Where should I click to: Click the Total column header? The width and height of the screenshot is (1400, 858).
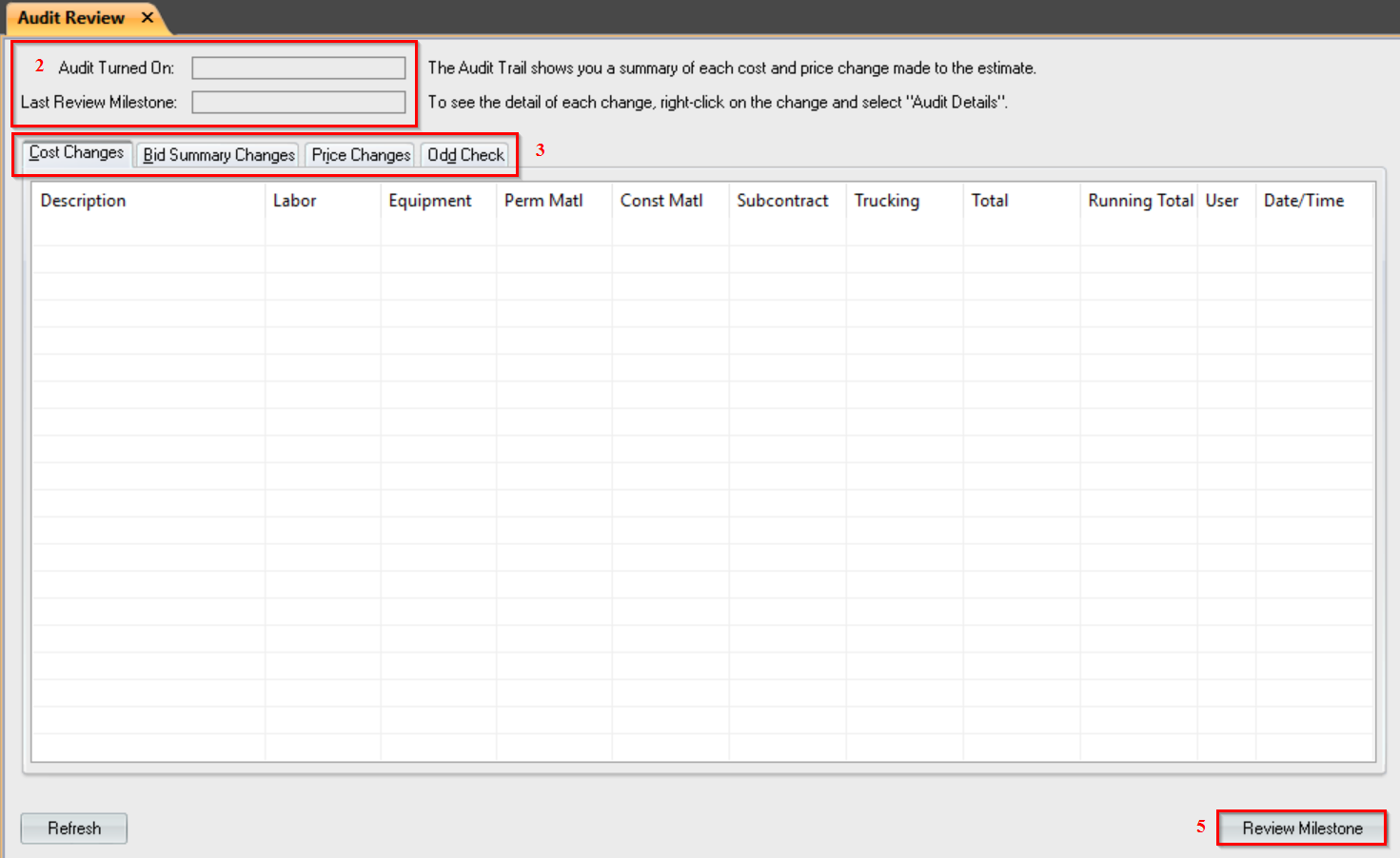[1022, 201]
